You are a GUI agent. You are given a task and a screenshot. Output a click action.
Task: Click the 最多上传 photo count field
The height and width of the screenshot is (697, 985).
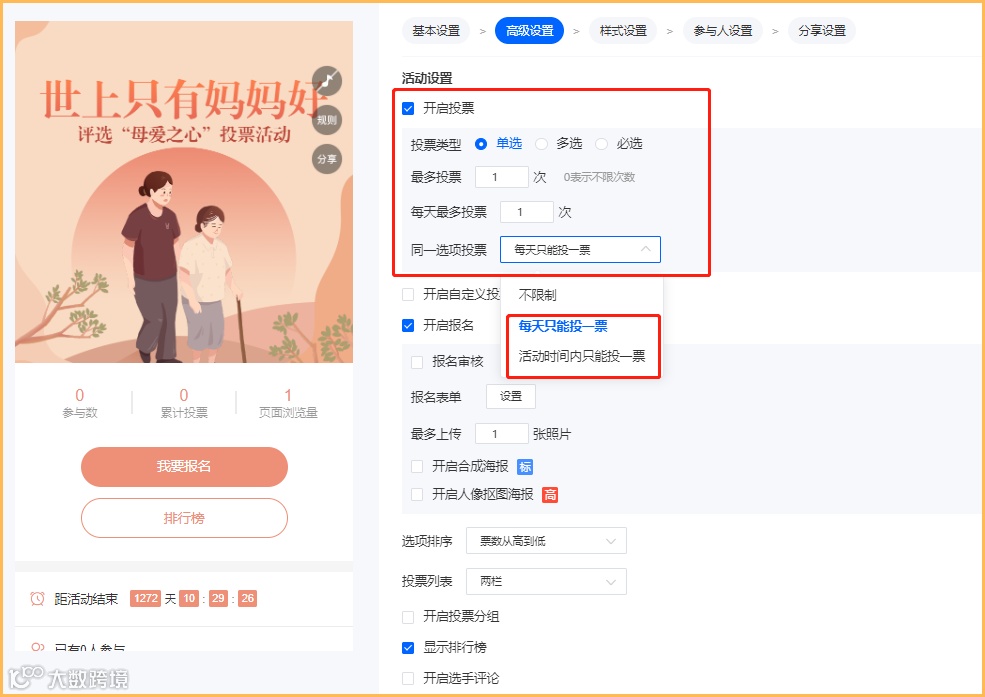tap(501, 434)
